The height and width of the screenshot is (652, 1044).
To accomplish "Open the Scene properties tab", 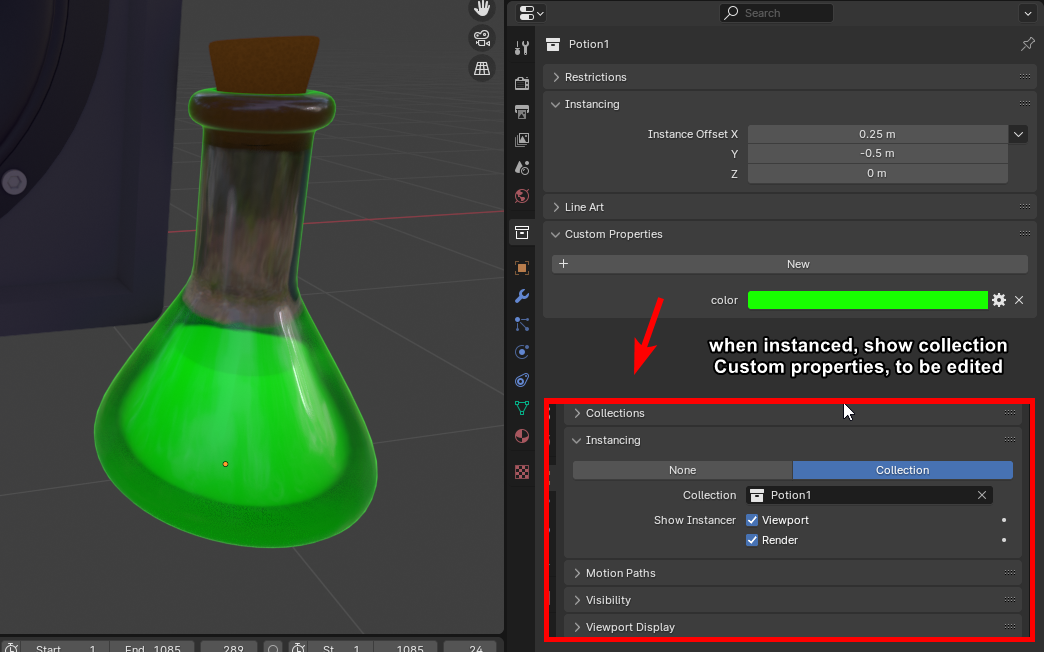I will point(522,167).
